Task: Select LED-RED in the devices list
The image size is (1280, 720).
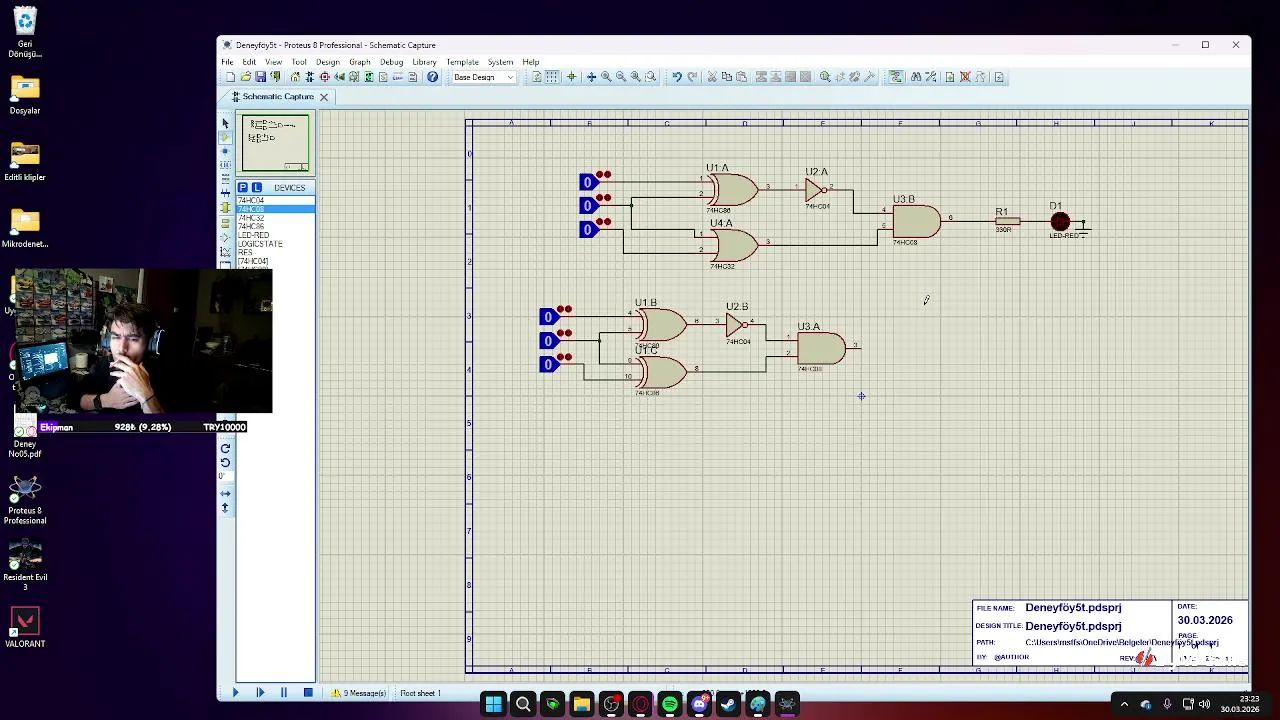Action: pyautogui.click(x=253, y=235)
